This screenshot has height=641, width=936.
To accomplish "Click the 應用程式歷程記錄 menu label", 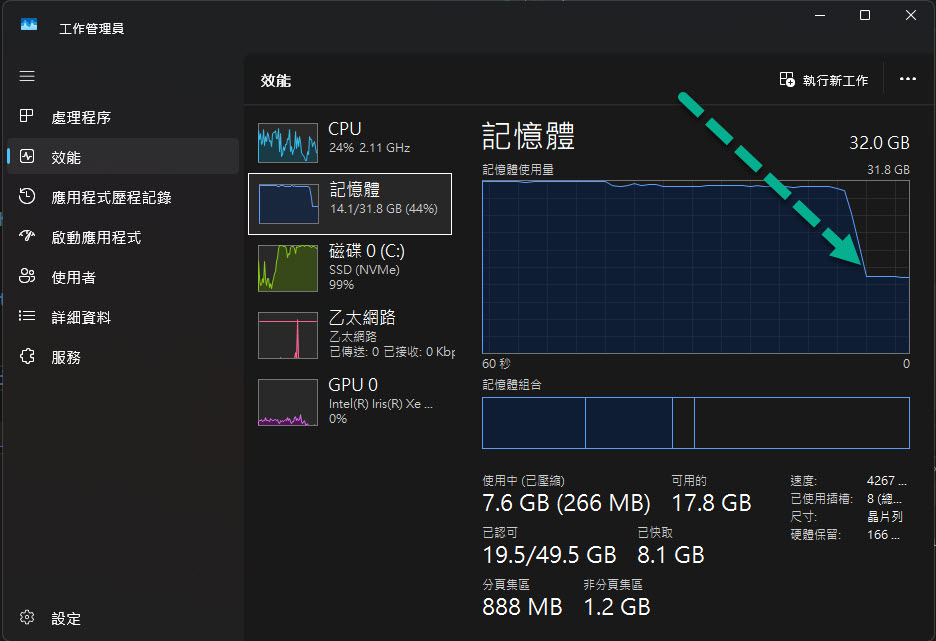I will pyautogui.click(x=111, y=197).
